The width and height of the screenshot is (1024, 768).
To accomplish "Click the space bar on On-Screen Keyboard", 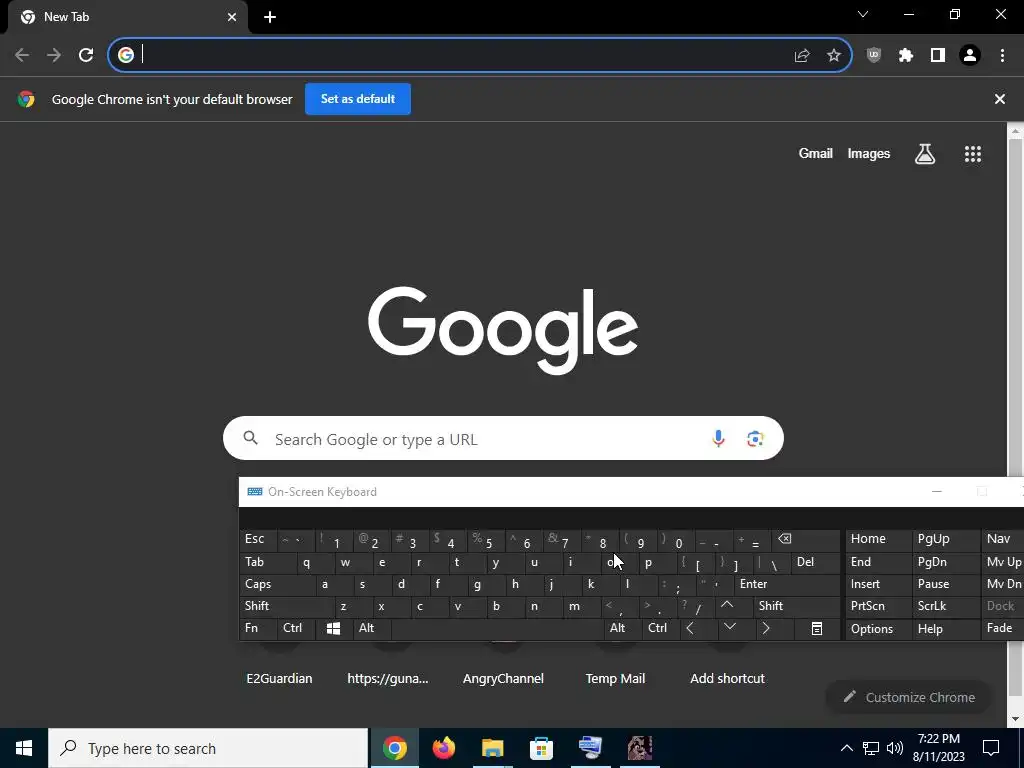I will (498, 629).
